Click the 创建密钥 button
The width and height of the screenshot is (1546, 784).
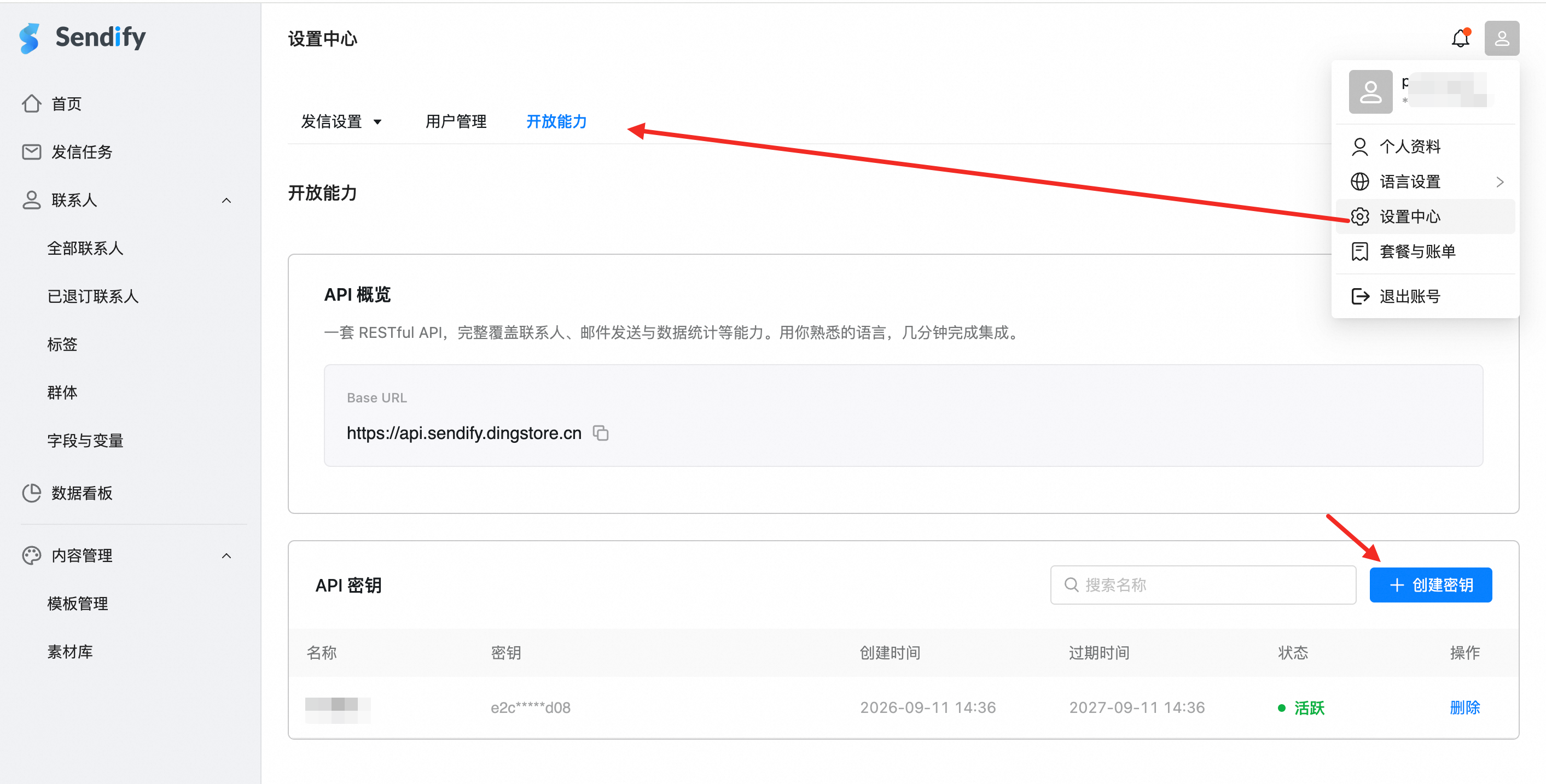click(1430, 585)
